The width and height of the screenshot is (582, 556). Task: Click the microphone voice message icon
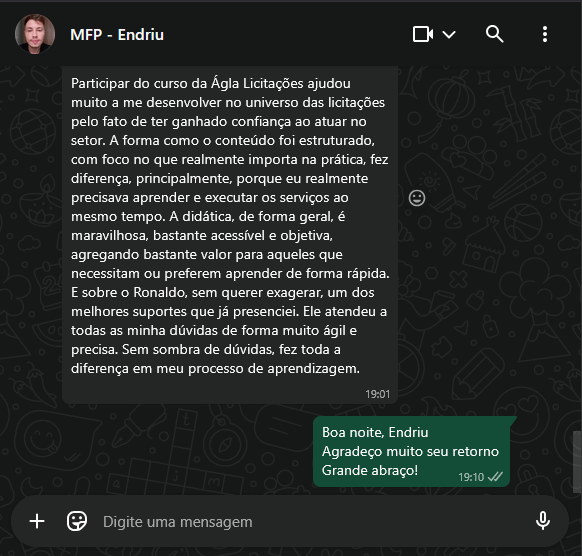(x=543, y=521)
